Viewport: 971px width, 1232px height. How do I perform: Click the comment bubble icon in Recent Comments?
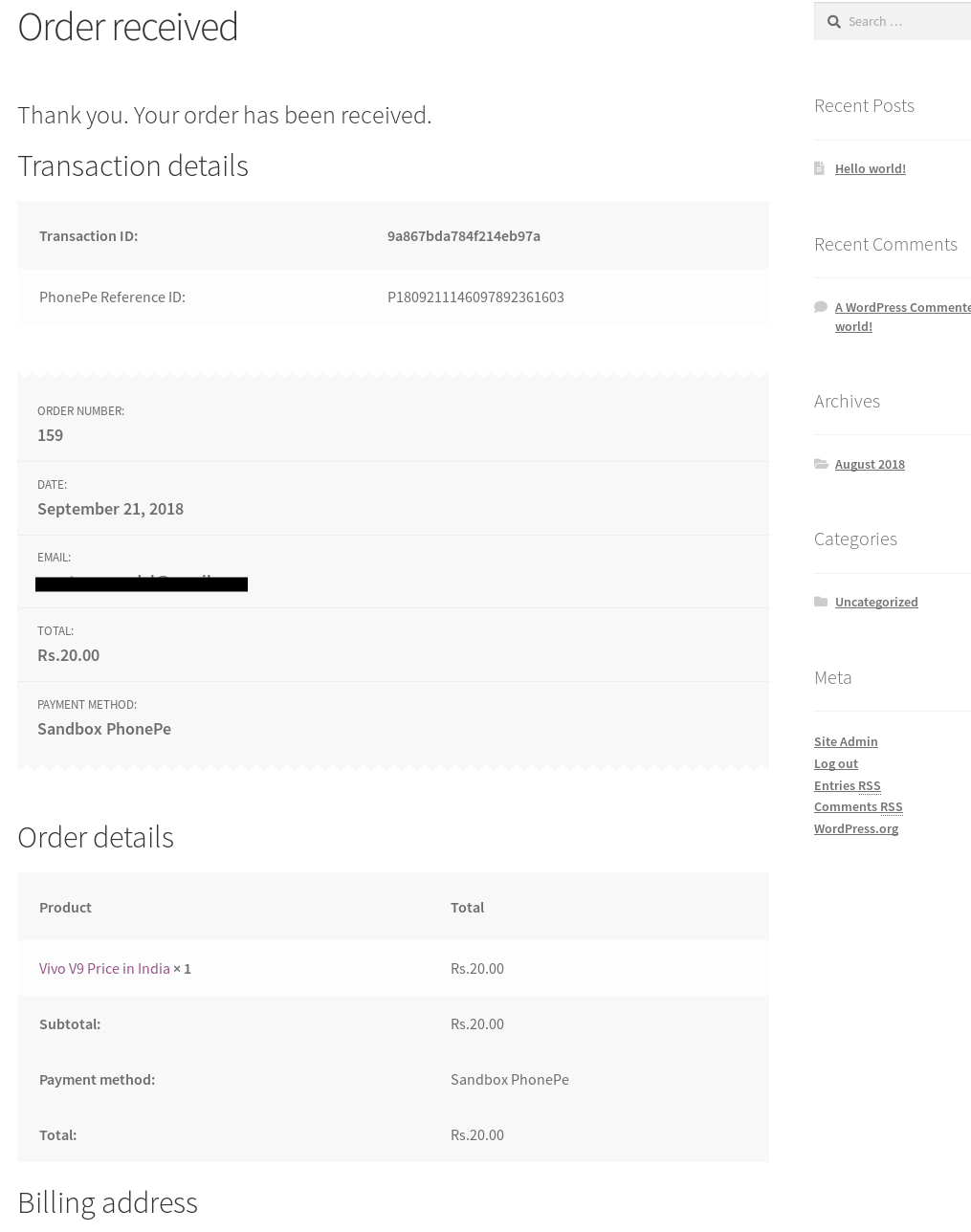tap(821, 307)
